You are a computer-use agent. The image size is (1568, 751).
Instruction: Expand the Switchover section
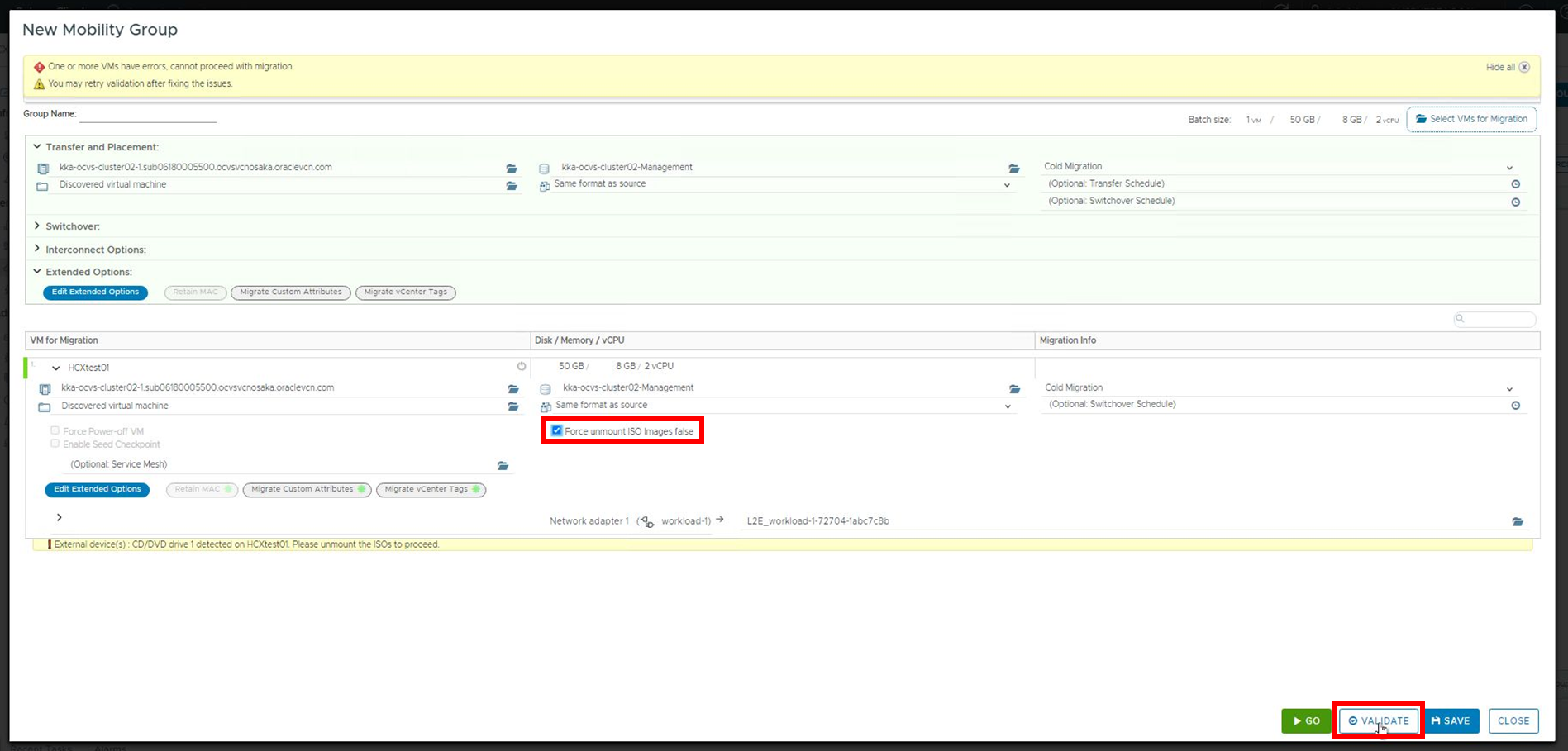tap(37, 226)
